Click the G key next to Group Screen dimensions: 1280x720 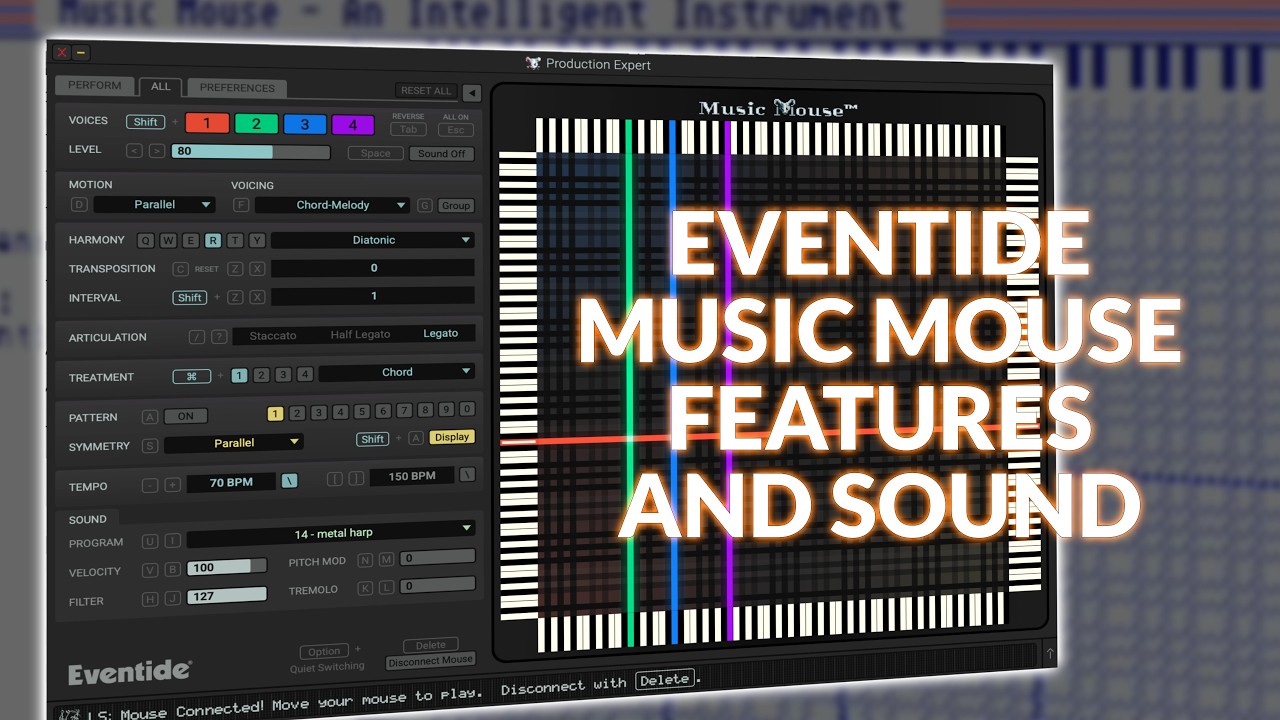(x=425, y=205)
